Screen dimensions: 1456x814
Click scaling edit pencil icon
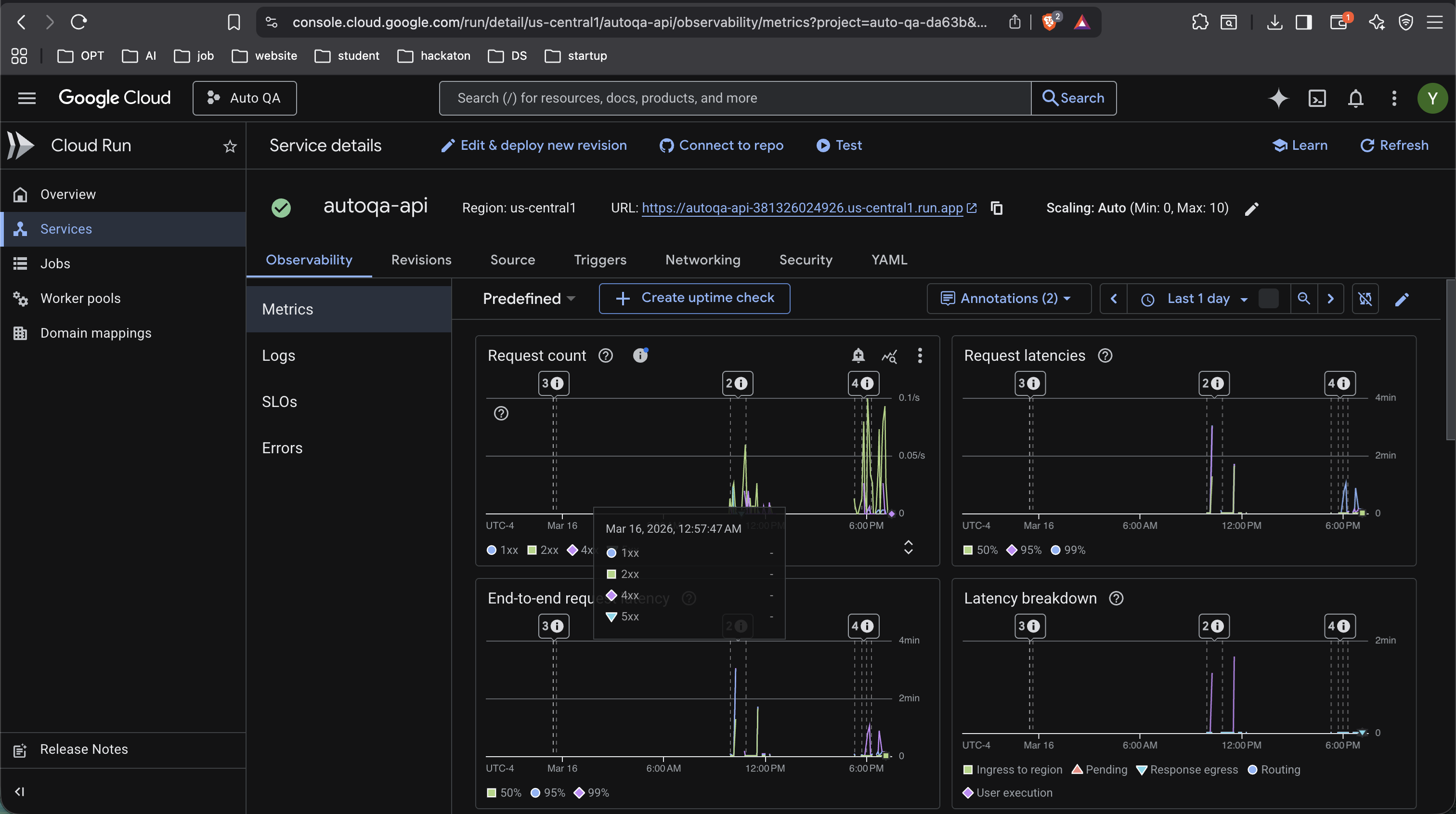(x=1251, y=209)
